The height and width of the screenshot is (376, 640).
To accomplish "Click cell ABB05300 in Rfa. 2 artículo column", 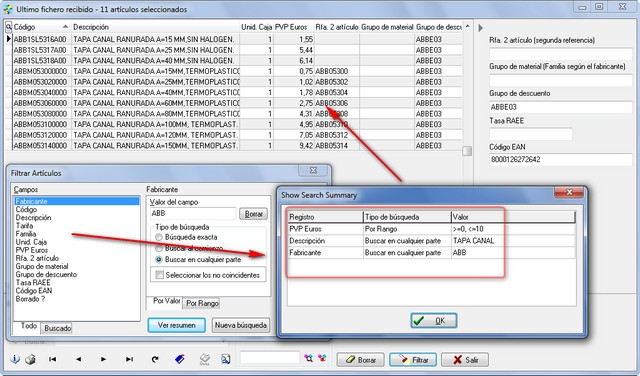I will [x=336, y=71].
